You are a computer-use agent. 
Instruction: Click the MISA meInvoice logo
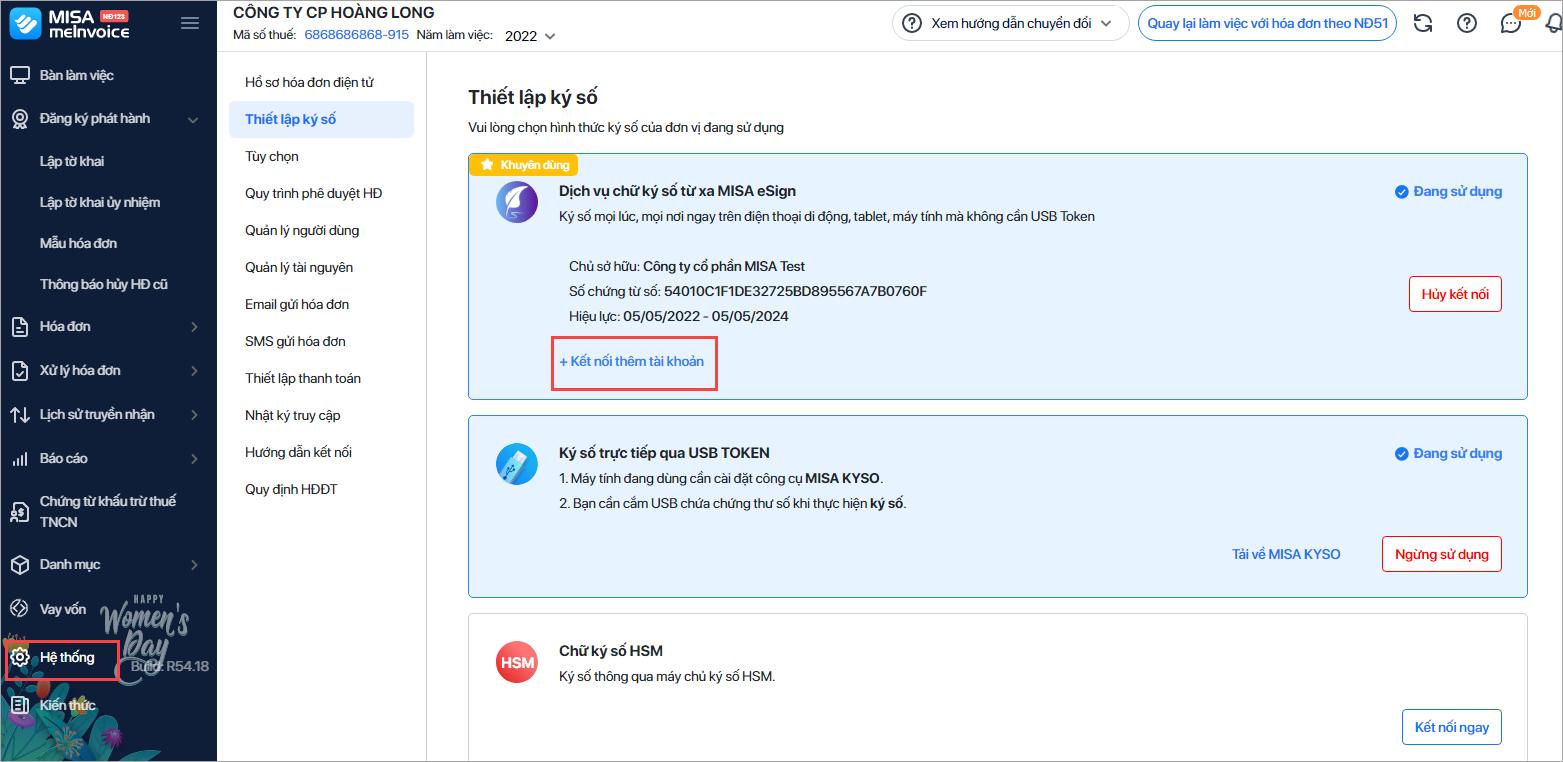[x=69, y=24]
